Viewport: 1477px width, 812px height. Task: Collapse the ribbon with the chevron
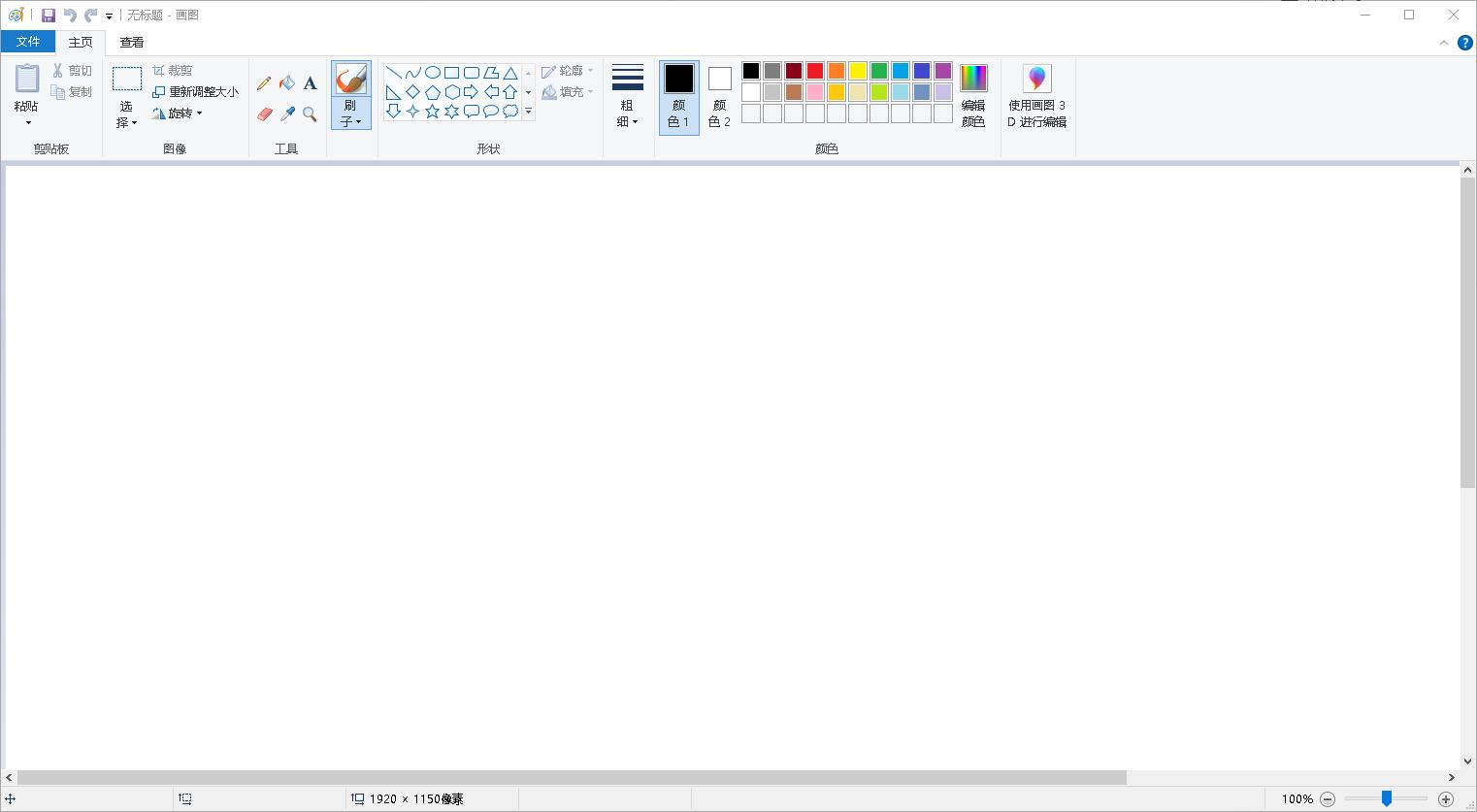coord(1443,43)
